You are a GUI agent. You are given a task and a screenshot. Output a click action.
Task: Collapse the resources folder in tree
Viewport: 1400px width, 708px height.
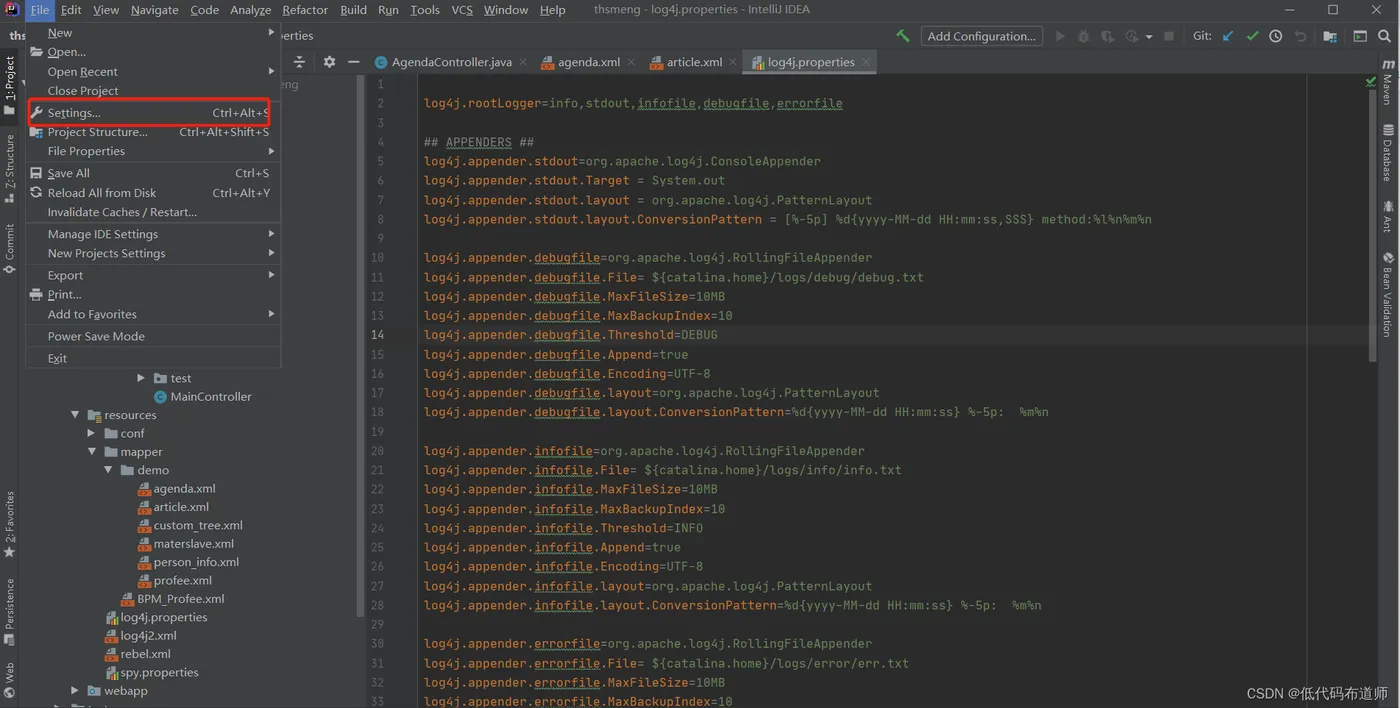click(x=75, y=415)
